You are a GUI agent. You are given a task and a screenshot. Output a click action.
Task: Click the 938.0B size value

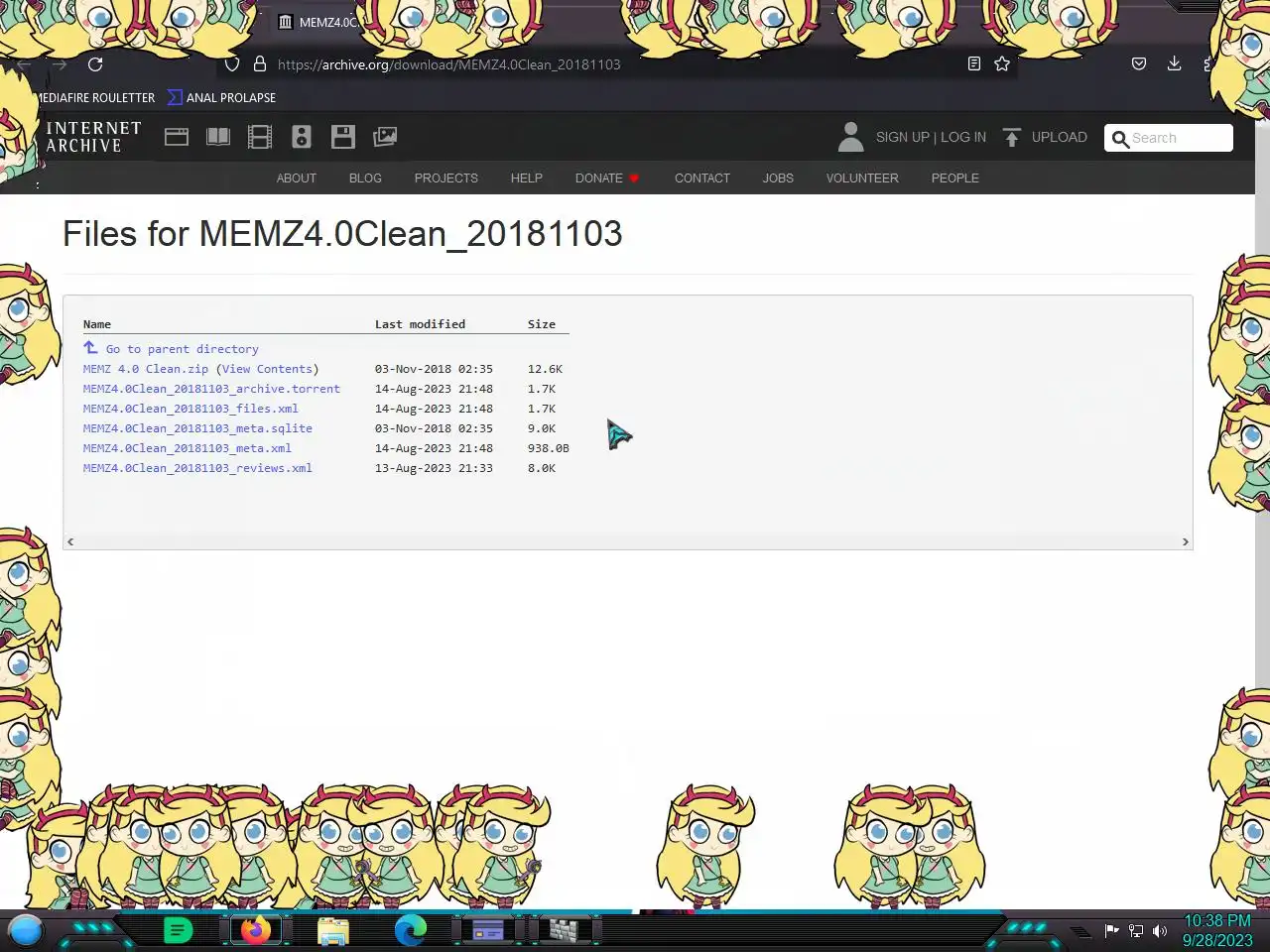549,448
